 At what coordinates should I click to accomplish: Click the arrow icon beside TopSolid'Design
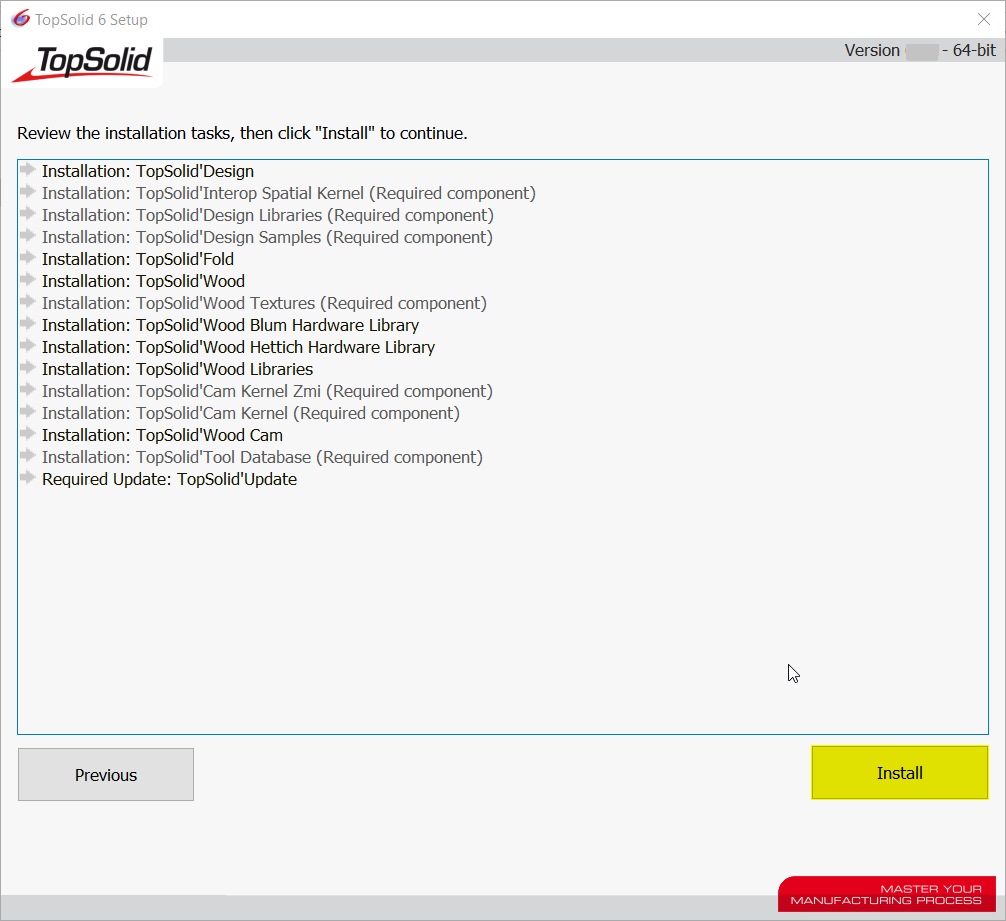pos(28,169)
